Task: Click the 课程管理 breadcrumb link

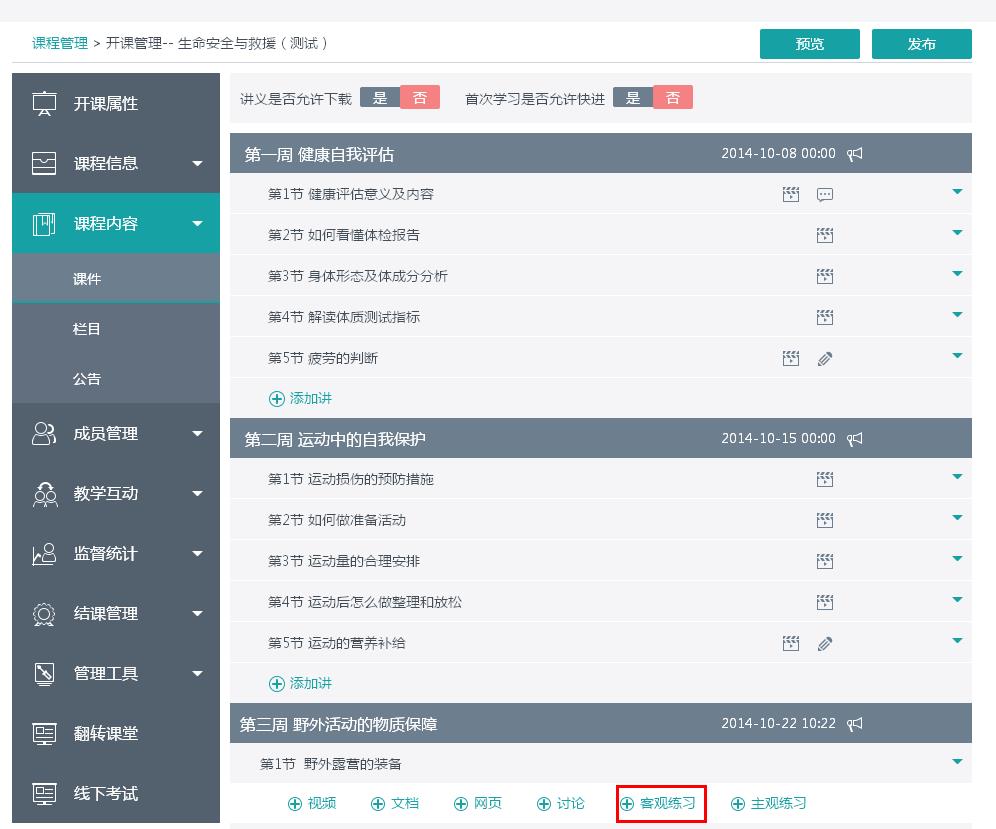Action: click(x=60, y=43)
